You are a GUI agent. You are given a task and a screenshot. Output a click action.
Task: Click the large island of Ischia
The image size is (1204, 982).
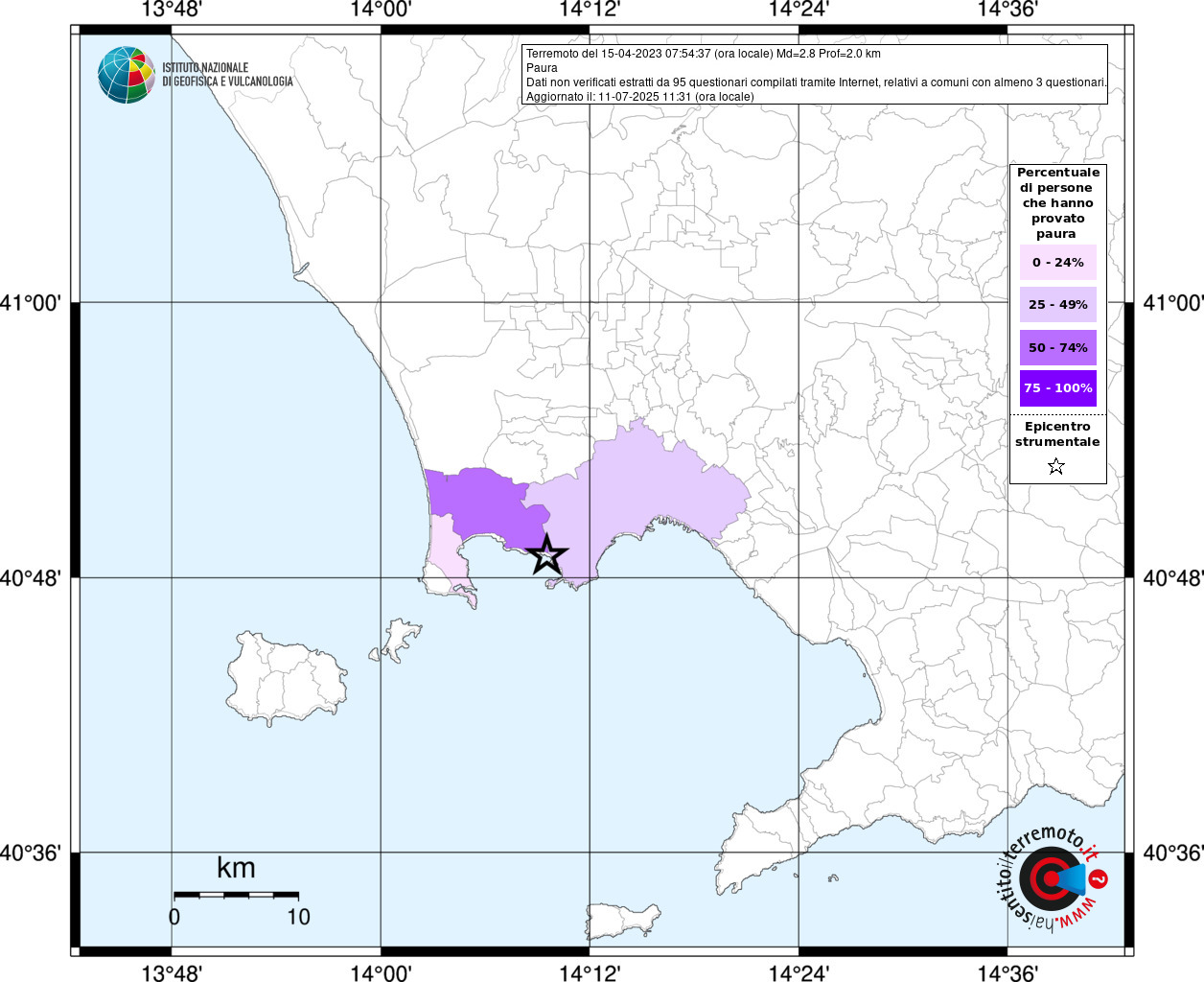(x=286, y=679)
